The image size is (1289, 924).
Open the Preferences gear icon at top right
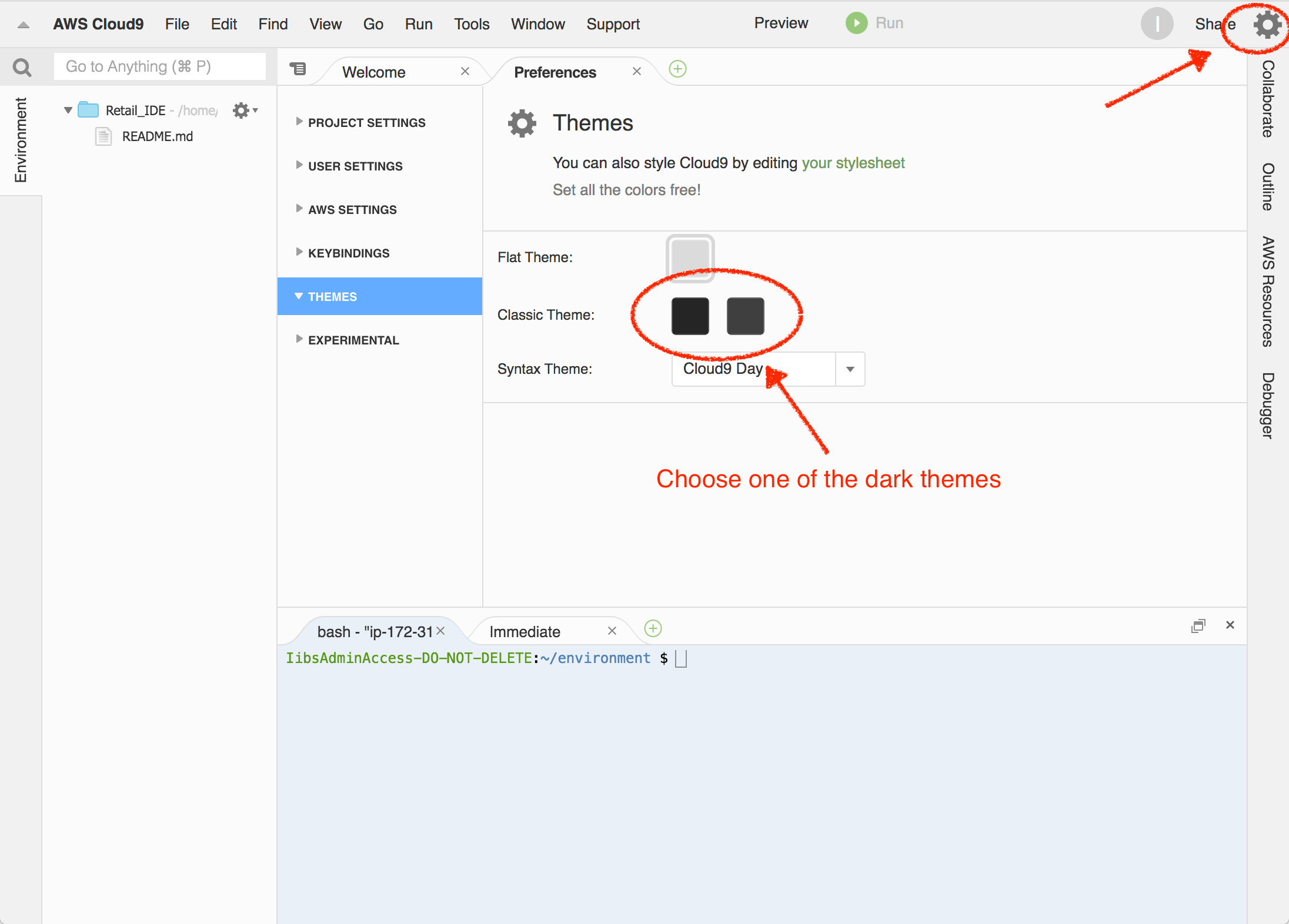[x=1267, y=25]
